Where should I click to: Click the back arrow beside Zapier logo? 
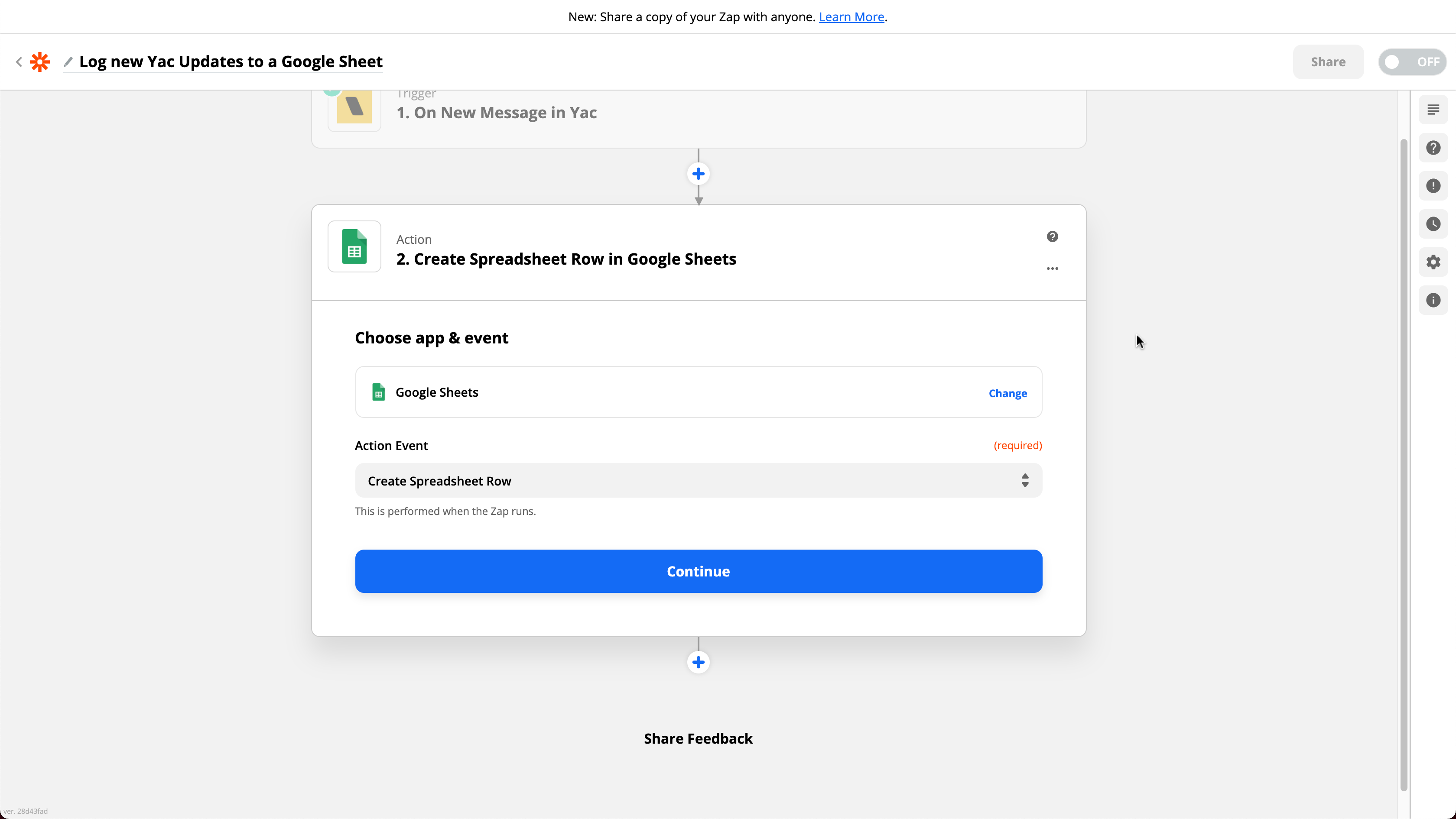19,62
